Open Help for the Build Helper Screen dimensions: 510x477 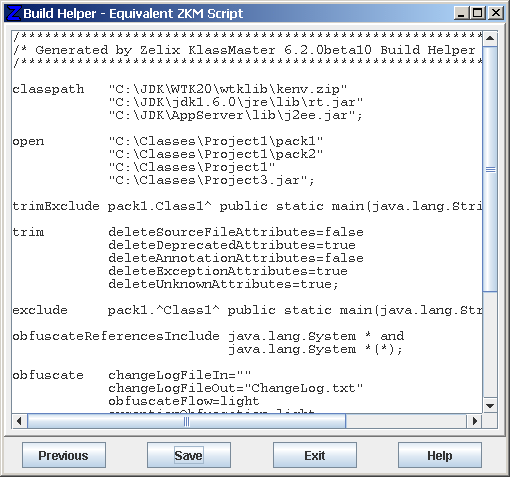click(440, 455)
